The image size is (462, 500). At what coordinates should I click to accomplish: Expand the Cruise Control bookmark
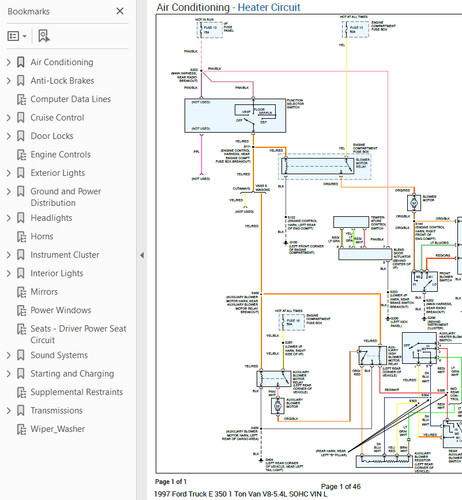click(9, 118)
